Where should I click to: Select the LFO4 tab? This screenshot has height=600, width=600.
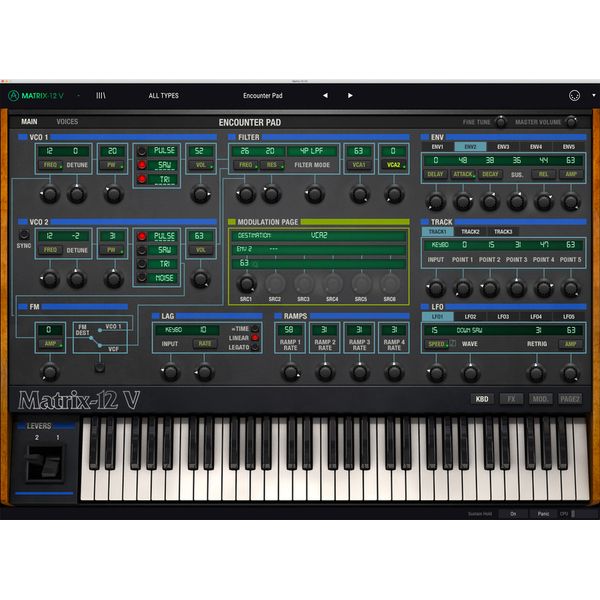(x=536, y=316)
